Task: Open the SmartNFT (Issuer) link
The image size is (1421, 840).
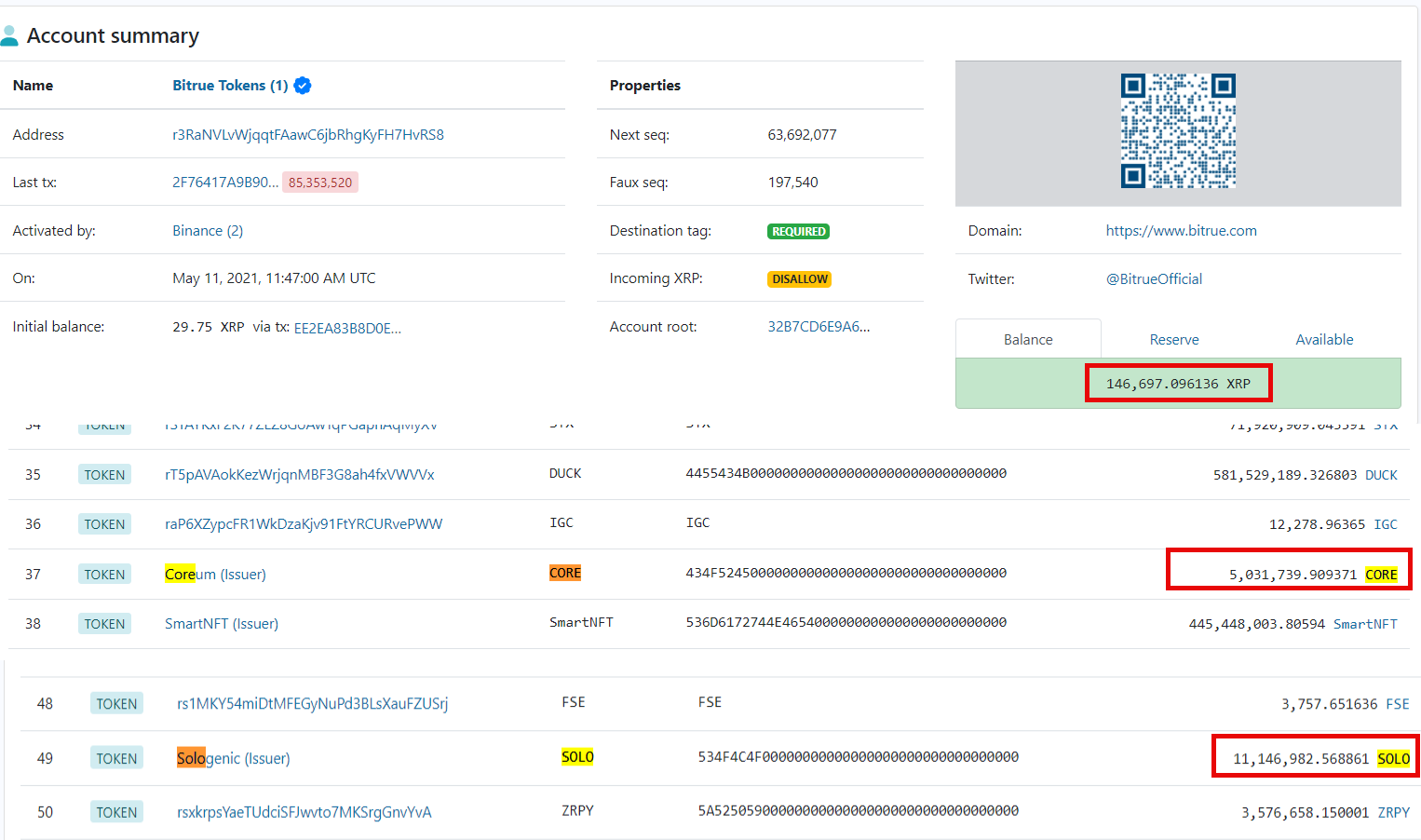Action: click(222, 624)
